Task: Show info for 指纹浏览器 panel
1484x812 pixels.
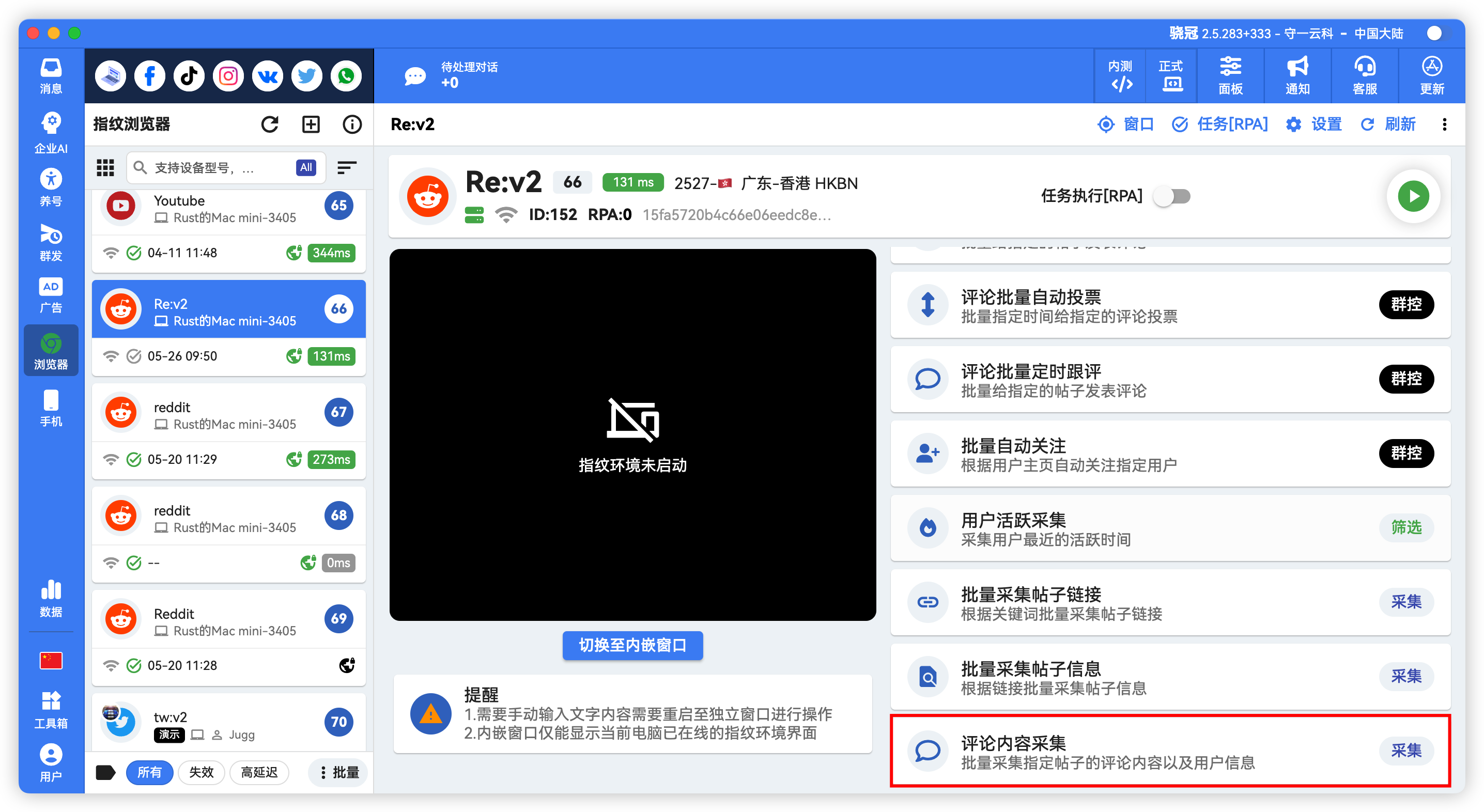Action: 352,124
